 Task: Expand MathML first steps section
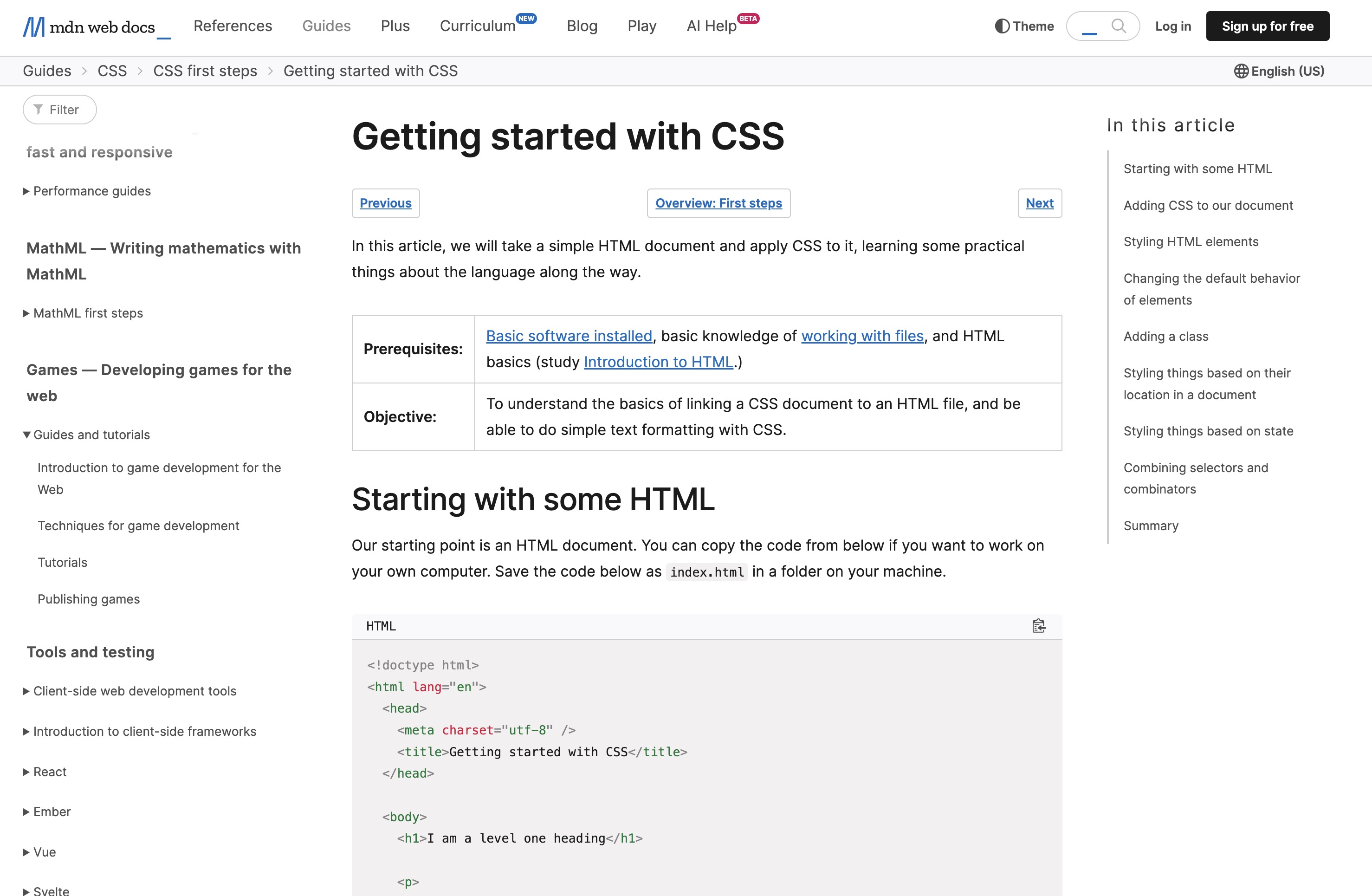(88, 313)
